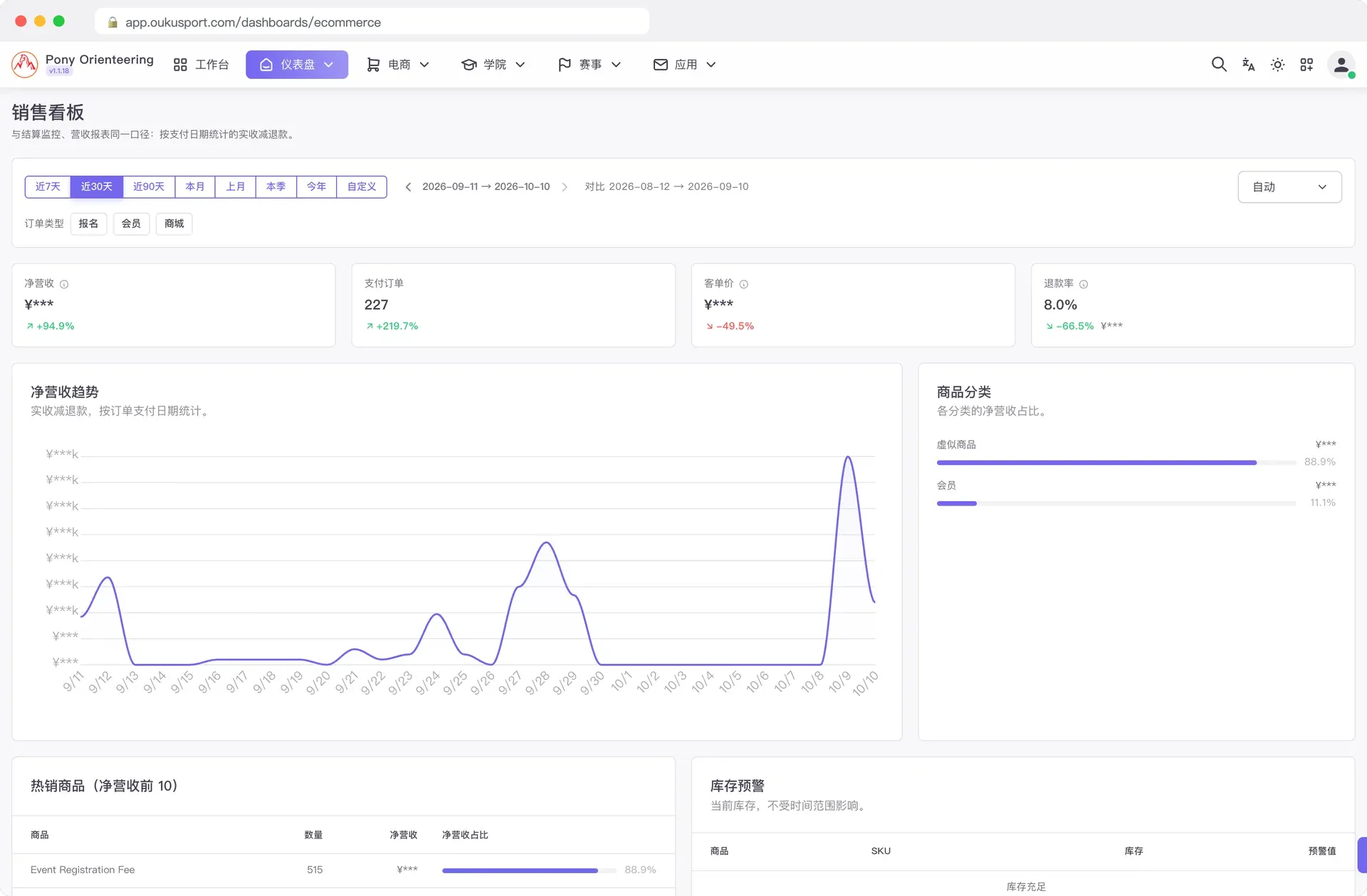Viewport: 1367px width, 896px height.
Task: Go to previous date range arrow
Action: tap(408, 186)
